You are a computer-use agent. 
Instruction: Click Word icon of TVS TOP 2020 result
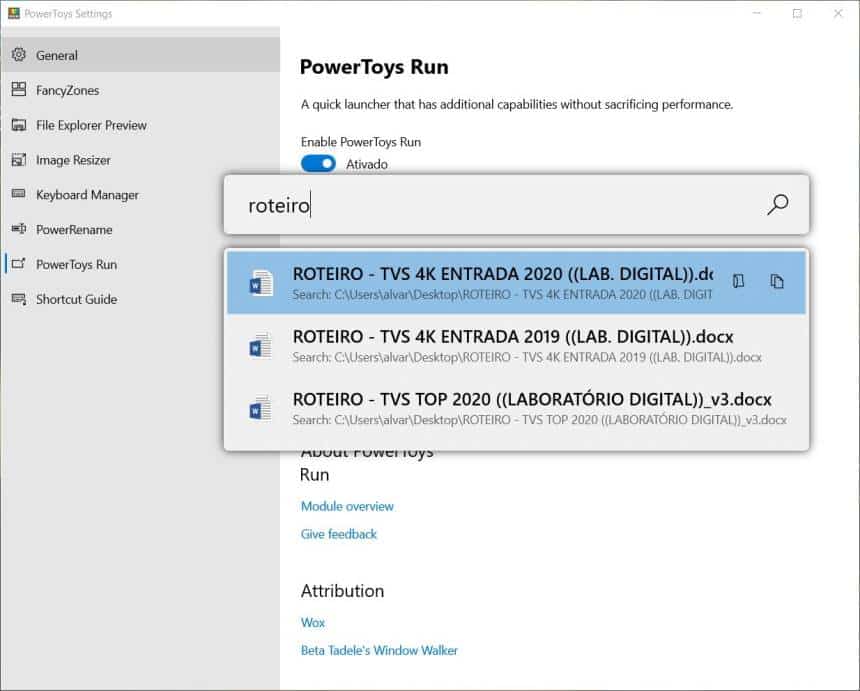261,408
